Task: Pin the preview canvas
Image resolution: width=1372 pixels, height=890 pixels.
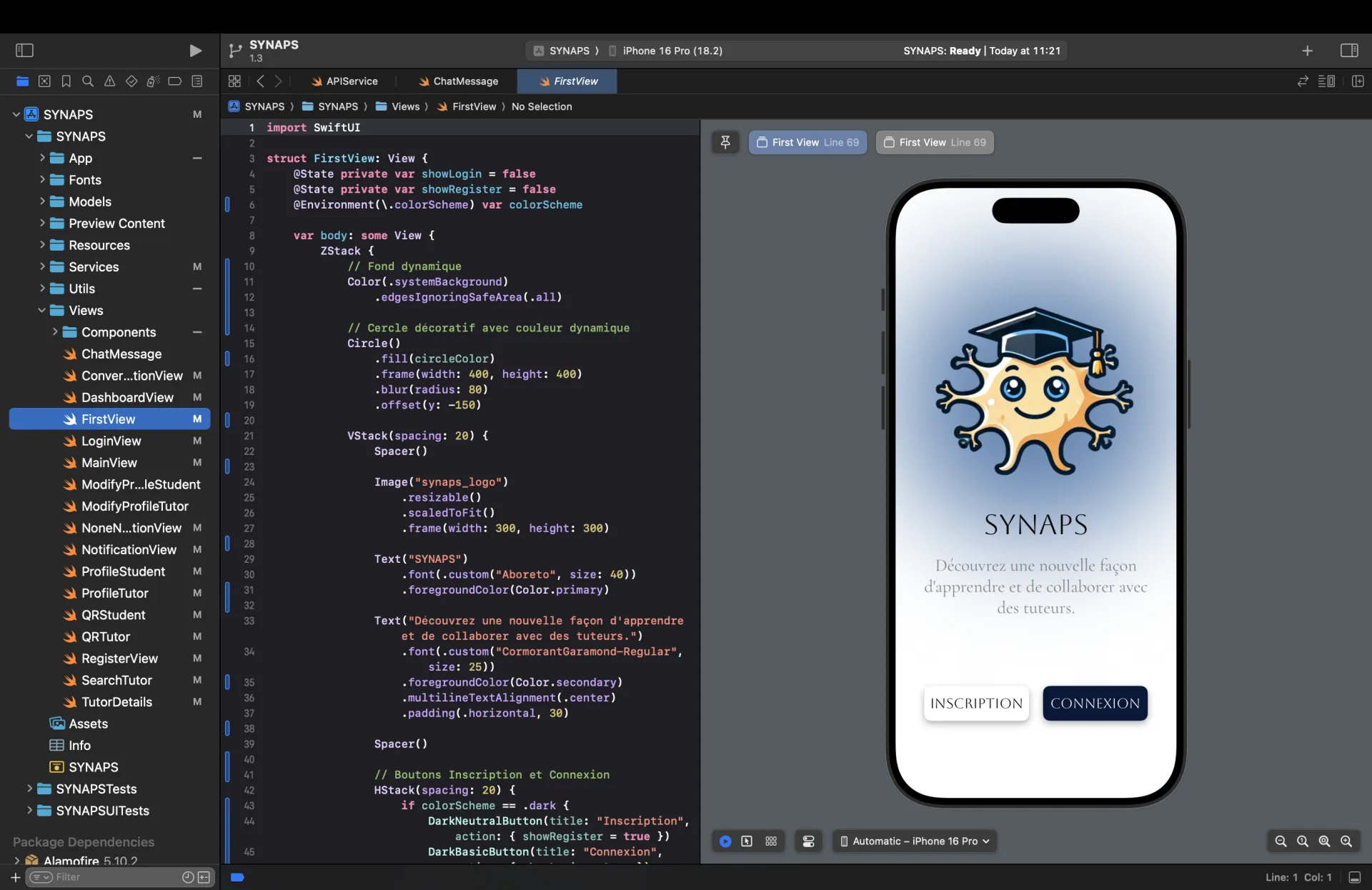Action: [x=725, y=142]
